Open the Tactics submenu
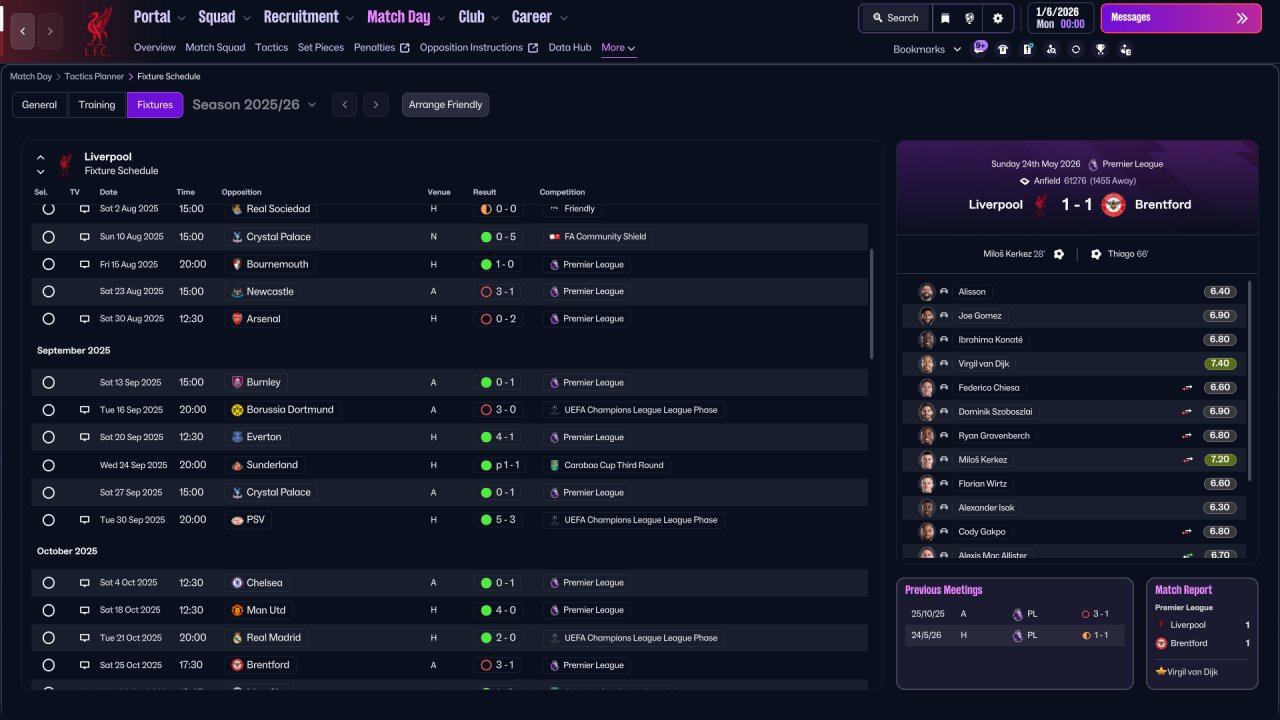1280x720 pixels. point(272,48)
